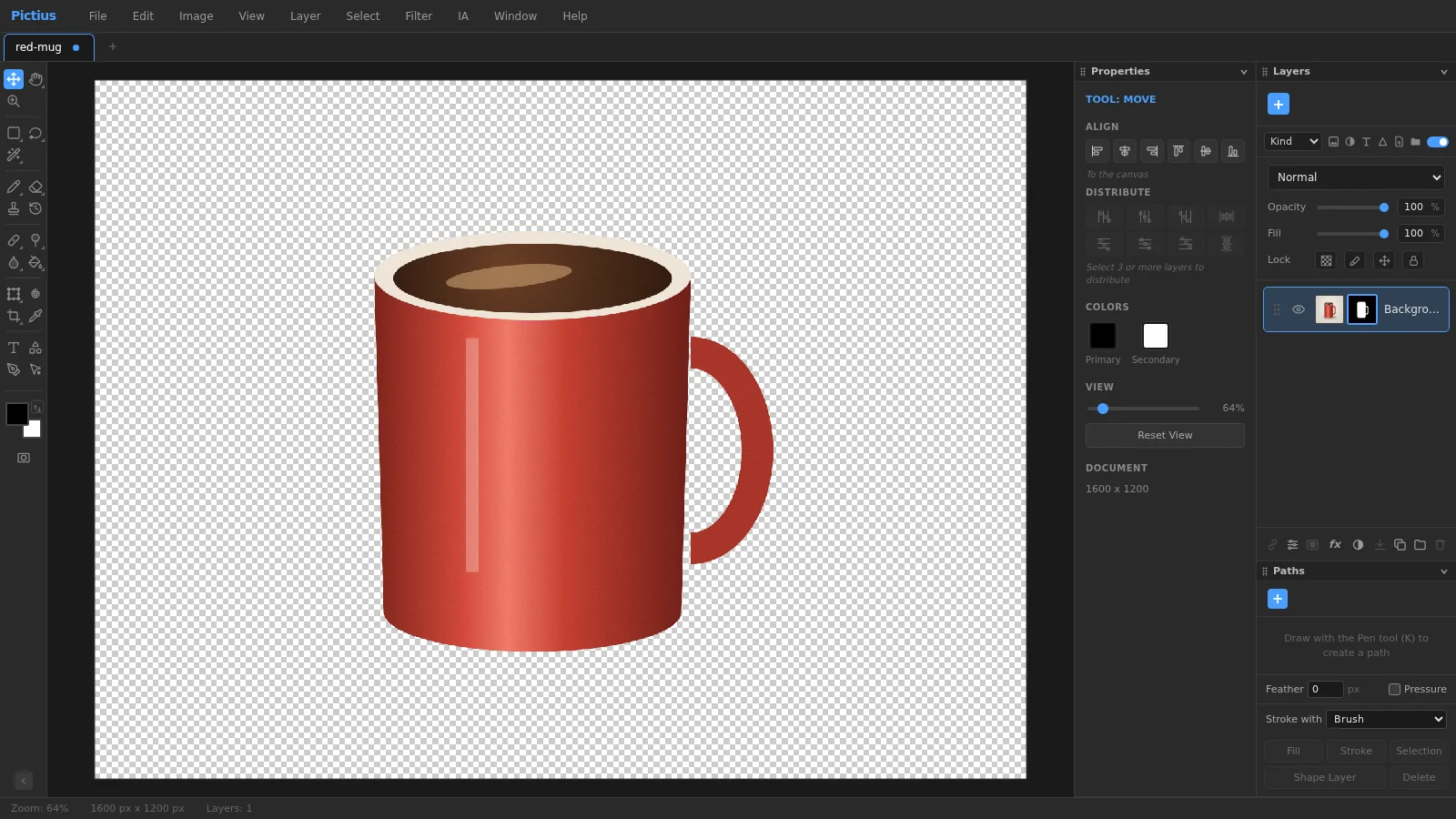This screenshot has height=819, width=1456.
Task: Open the Layer menu
Action: [305, 15]
